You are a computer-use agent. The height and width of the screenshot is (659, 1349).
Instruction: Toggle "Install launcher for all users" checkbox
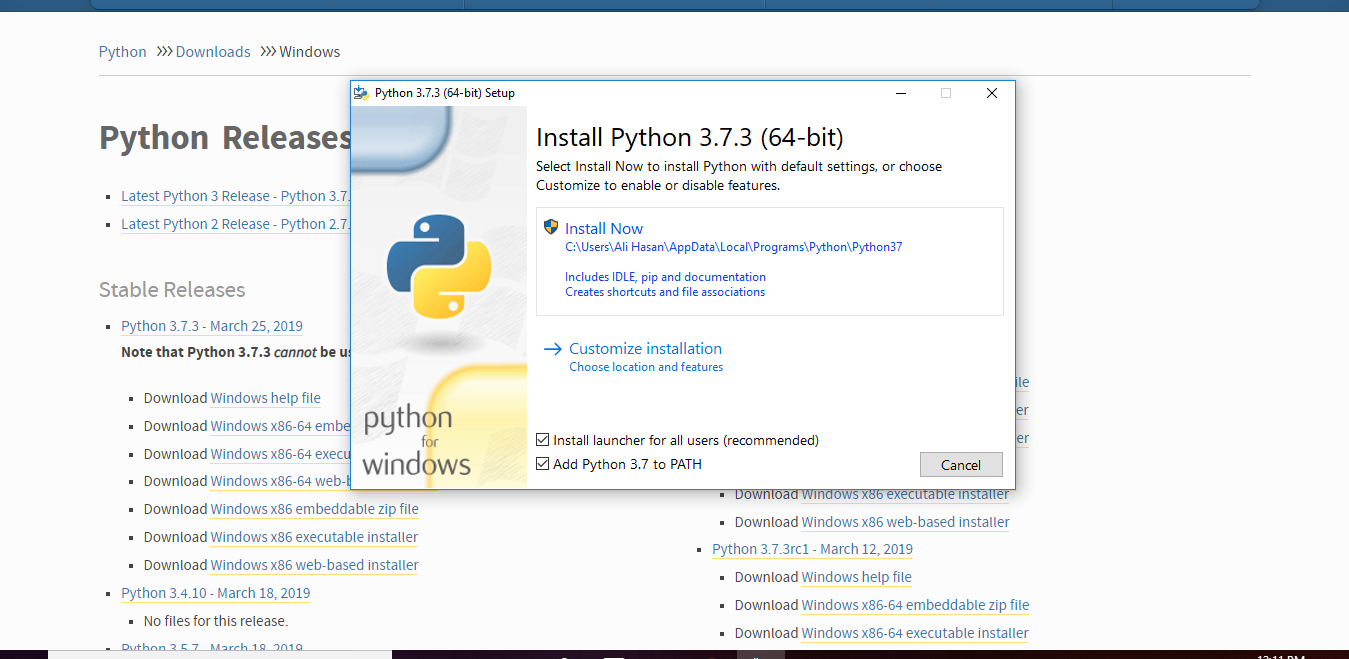[543, 439]
